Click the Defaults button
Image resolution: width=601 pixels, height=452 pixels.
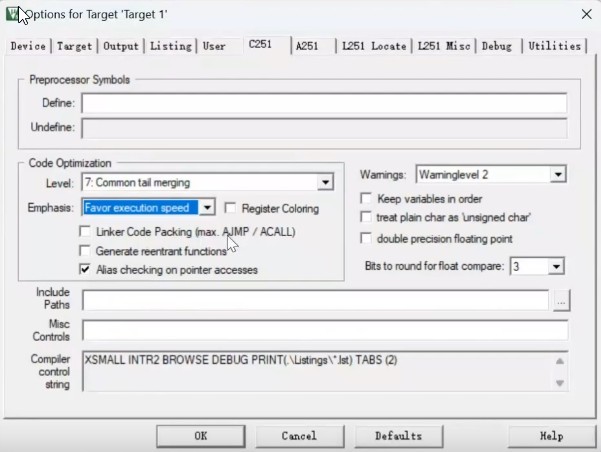pyautogui.click(x=398, y=436)
